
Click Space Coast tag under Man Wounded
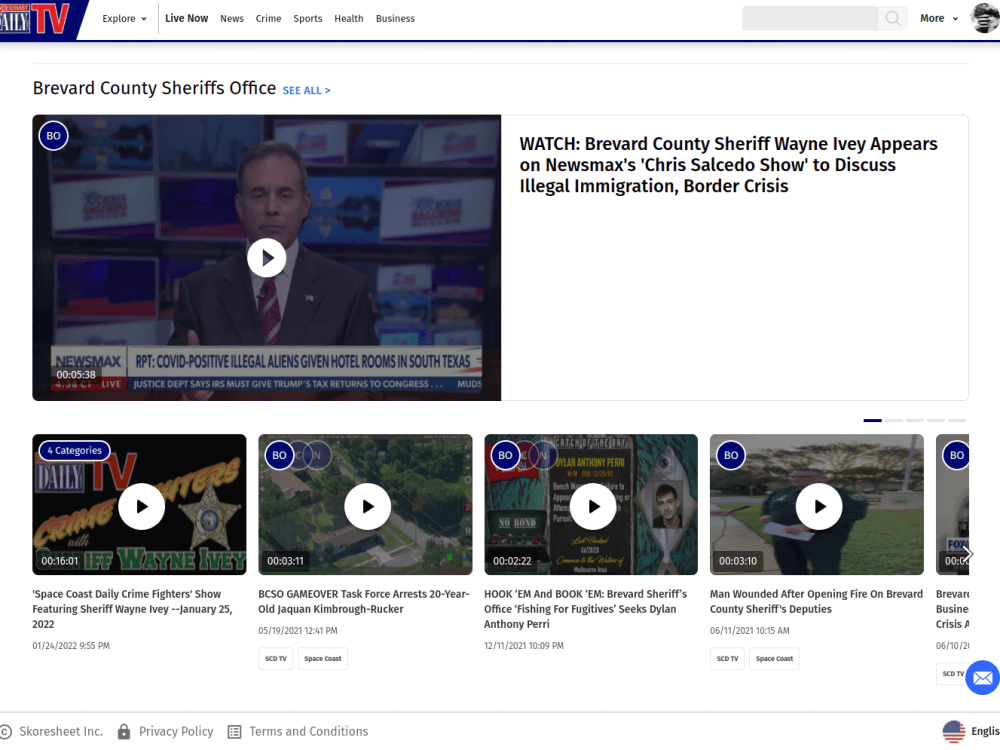click(x=774, y=658)
